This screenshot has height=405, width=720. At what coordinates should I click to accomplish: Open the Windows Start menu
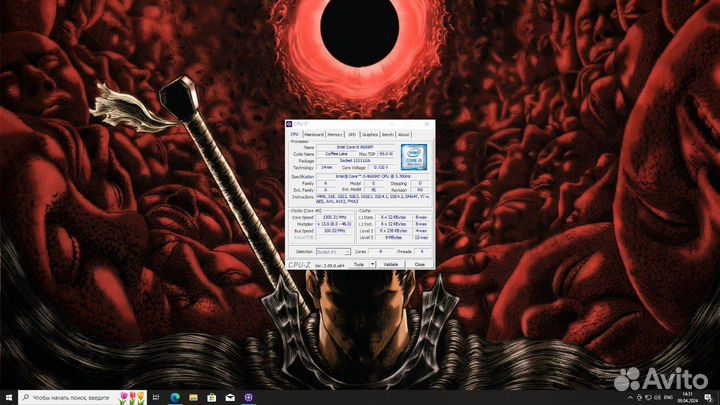click(x=9, y=397)
